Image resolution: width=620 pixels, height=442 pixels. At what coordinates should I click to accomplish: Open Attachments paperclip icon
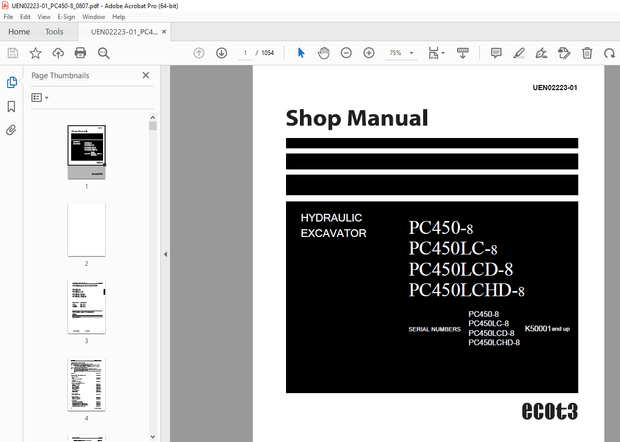tap(11, 130)
